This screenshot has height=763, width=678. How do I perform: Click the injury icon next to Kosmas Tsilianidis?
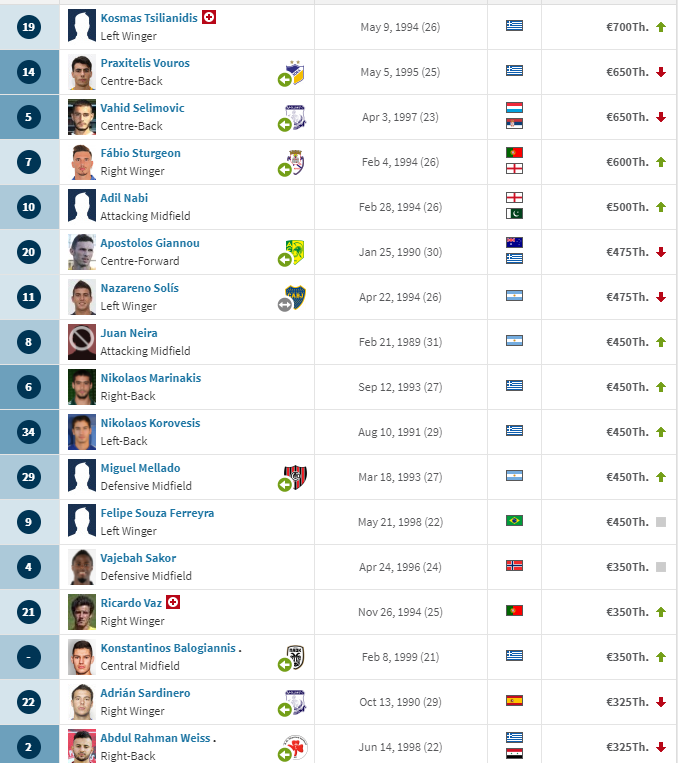[209, 18]
